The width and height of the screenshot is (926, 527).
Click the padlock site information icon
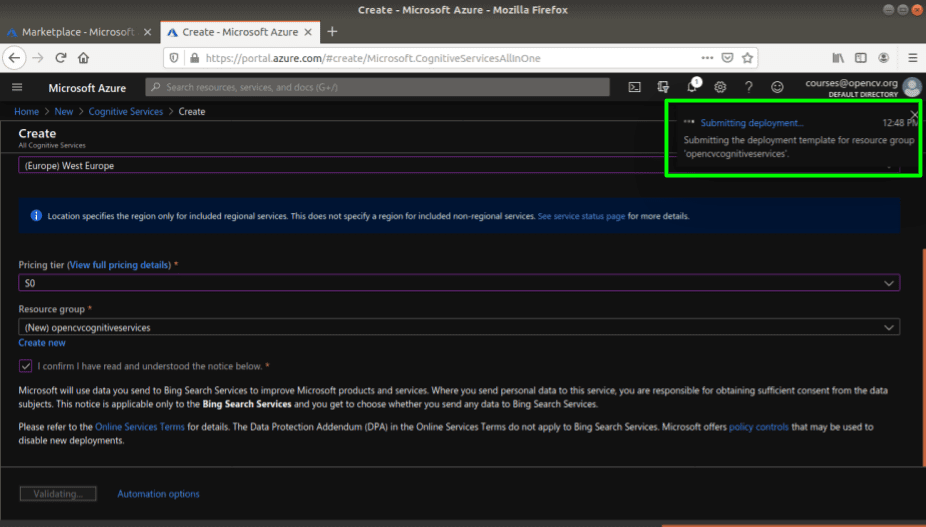[194, 58]
